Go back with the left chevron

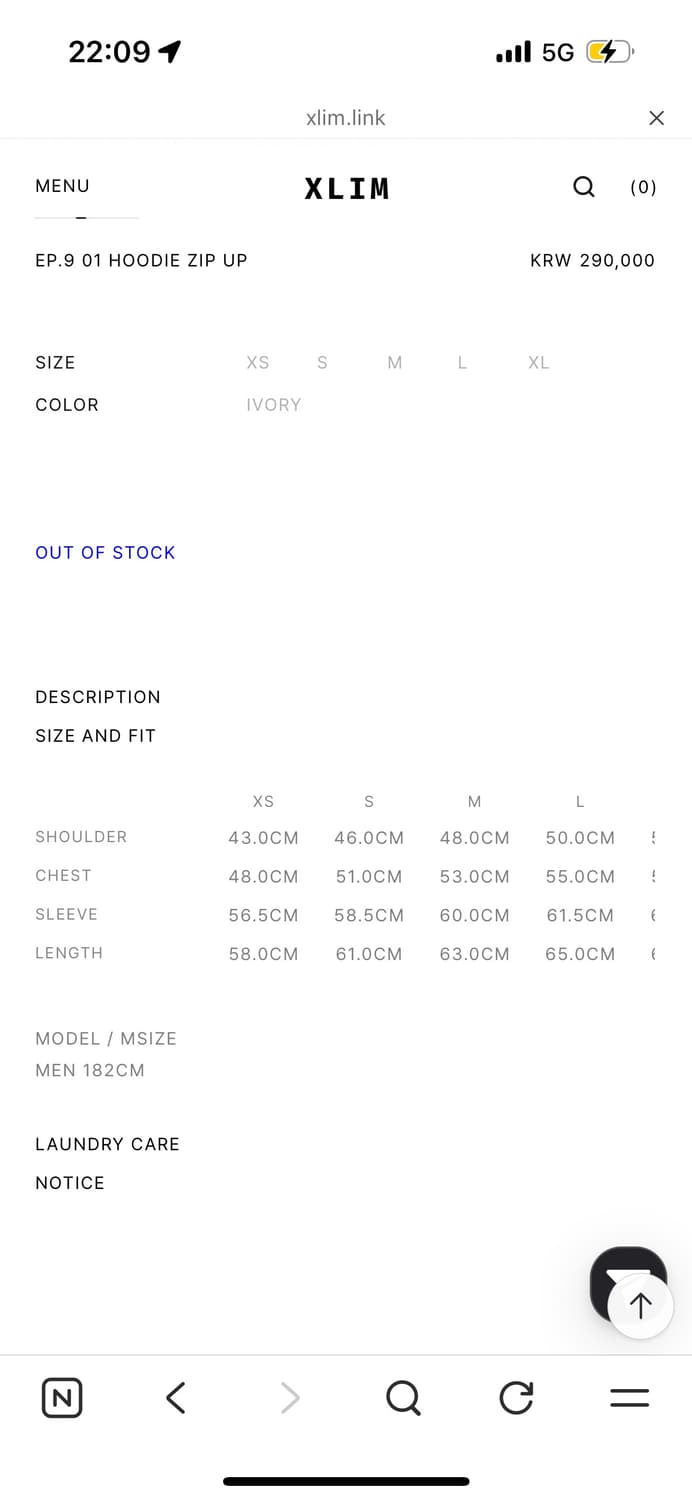point(176,1397)
